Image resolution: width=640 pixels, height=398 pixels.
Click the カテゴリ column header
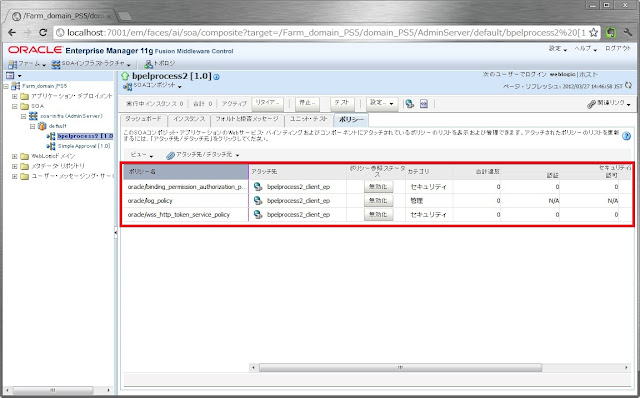pyautogui.click(x=429, y=172)
